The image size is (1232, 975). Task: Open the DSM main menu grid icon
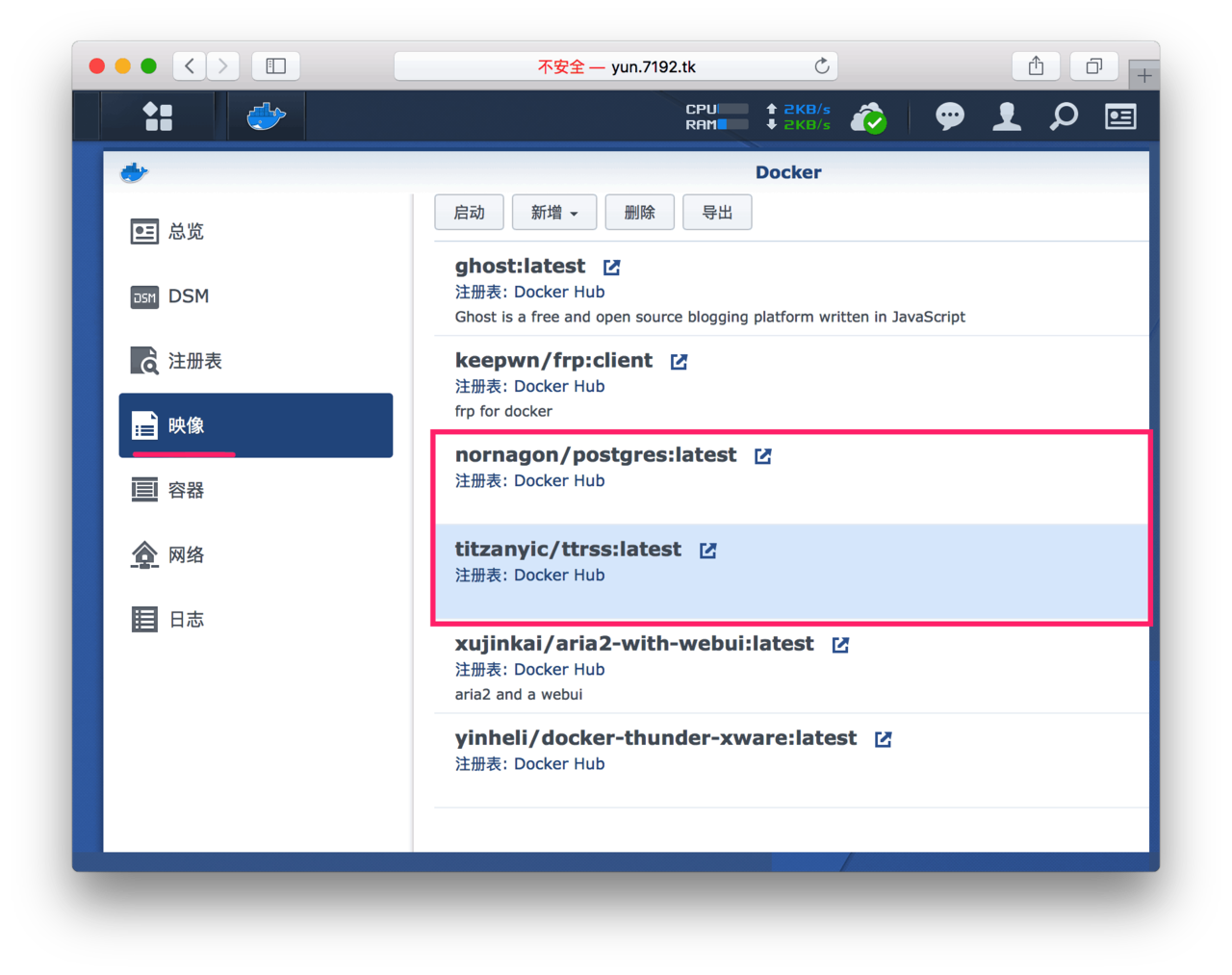158,116
